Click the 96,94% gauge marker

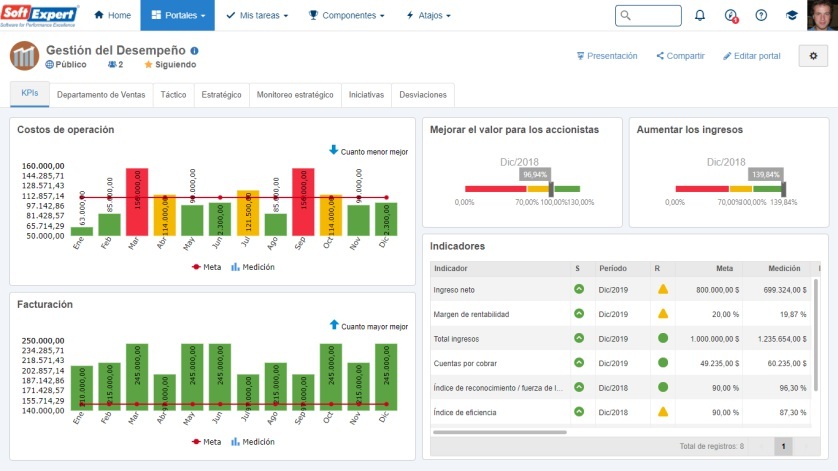pyautogui.click(x=549, y=187)
